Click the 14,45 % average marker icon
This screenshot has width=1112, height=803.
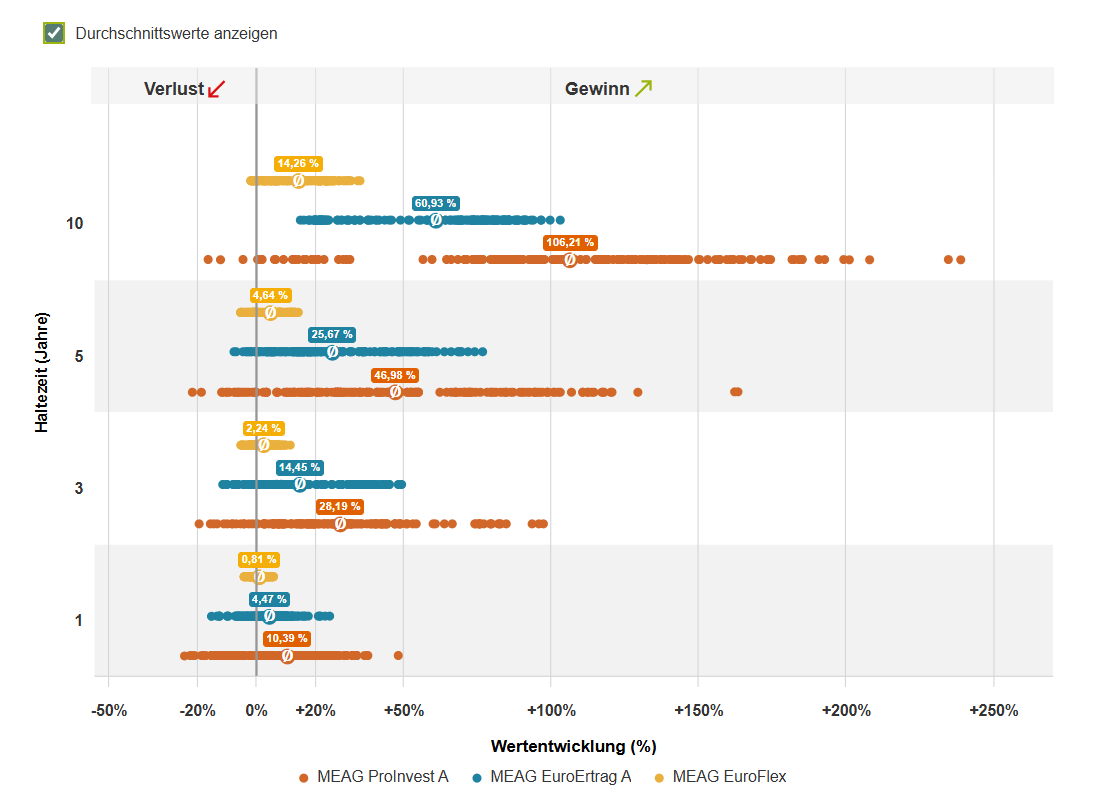point(299,484)
